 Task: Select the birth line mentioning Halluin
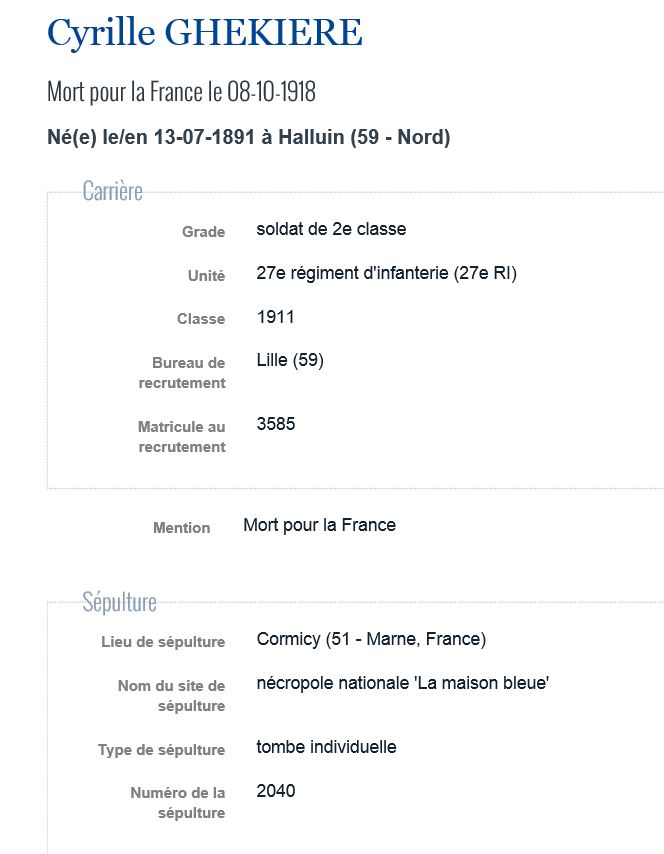248,138
